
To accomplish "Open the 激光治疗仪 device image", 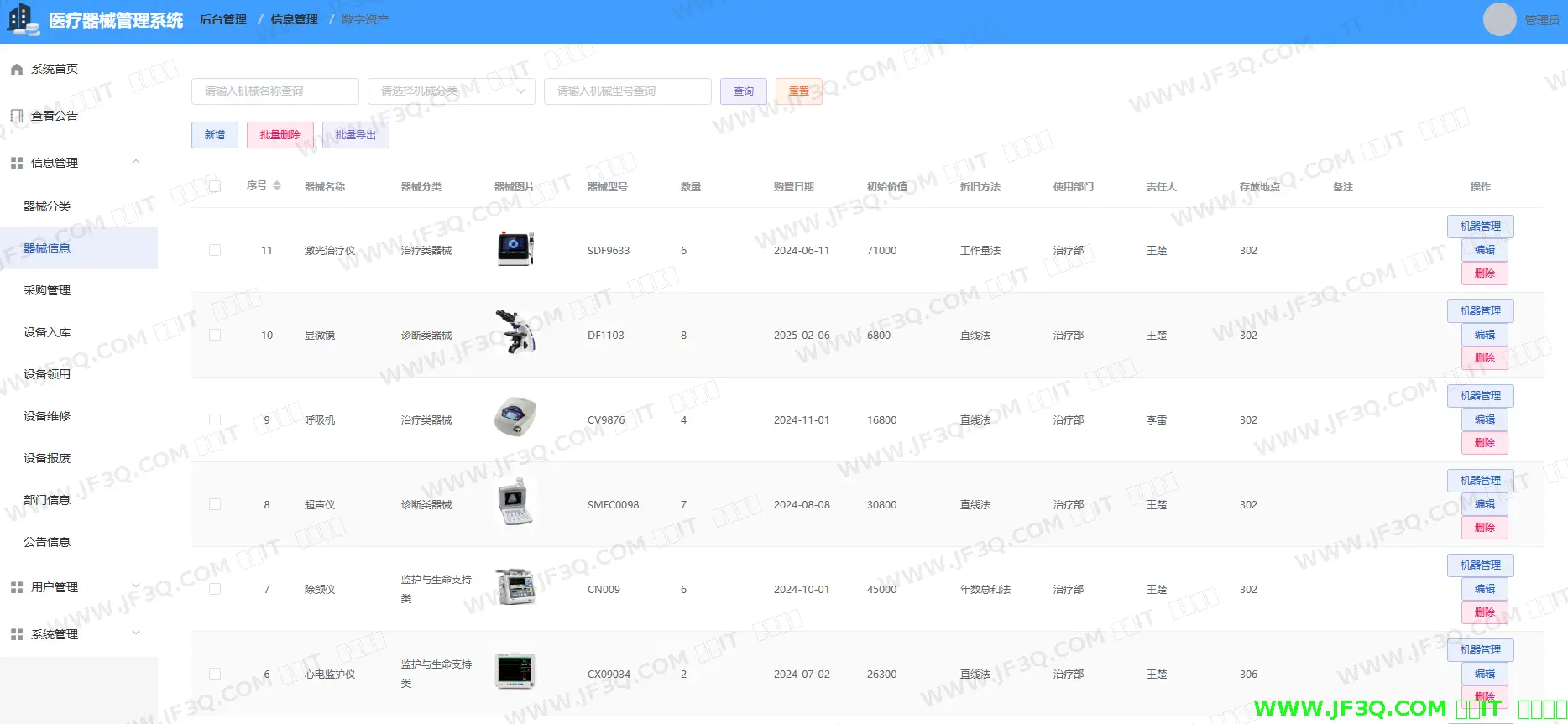I will (x=515, y=250).
